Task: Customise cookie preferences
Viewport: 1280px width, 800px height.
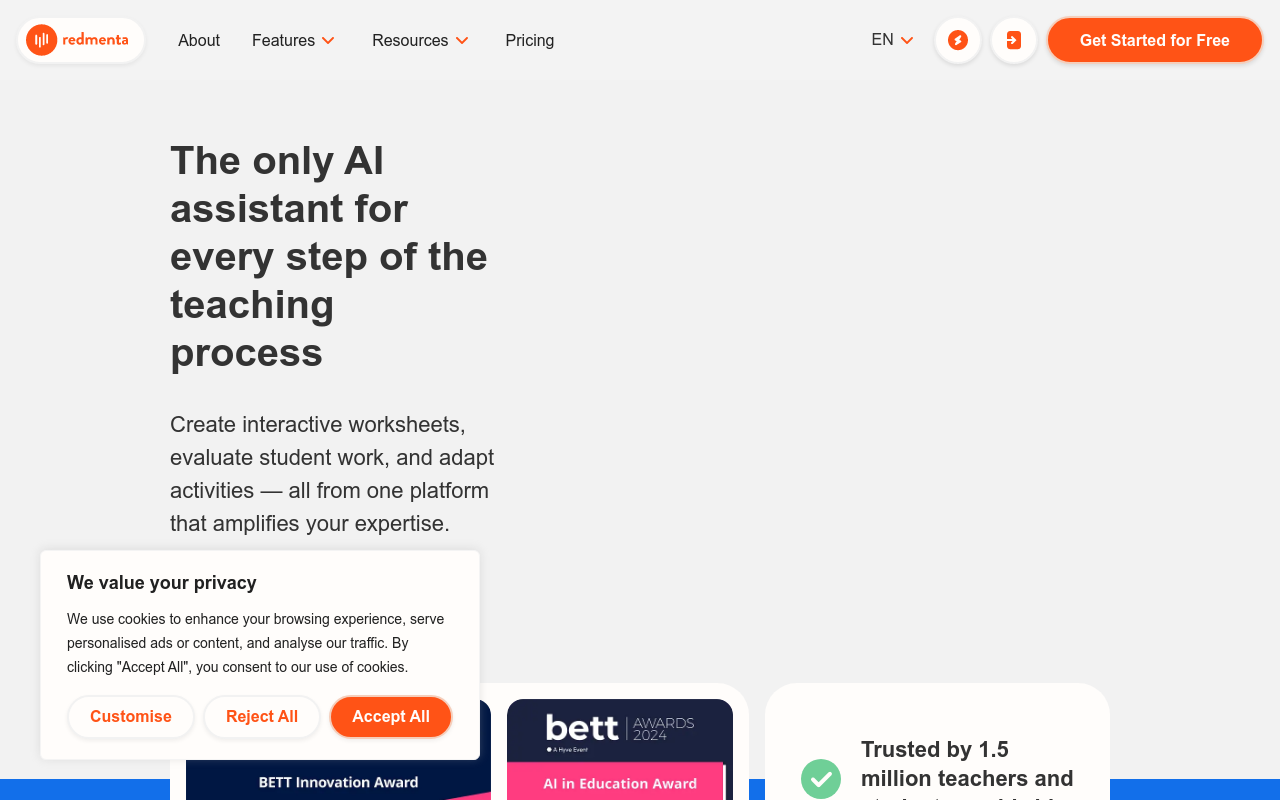Action: [131, 717]
